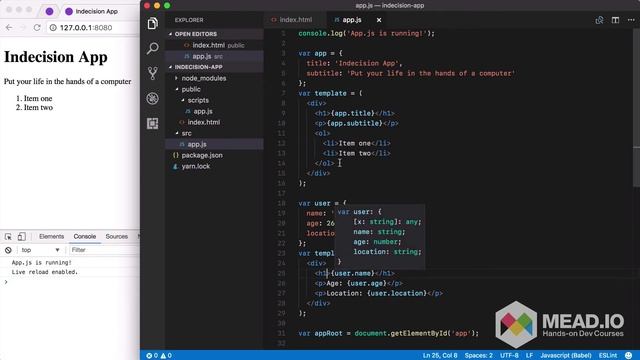Image resolution: width=640 pixels, height=360 pixels.
Task: Click the site info icon in address bar
Action: (53, 27)
